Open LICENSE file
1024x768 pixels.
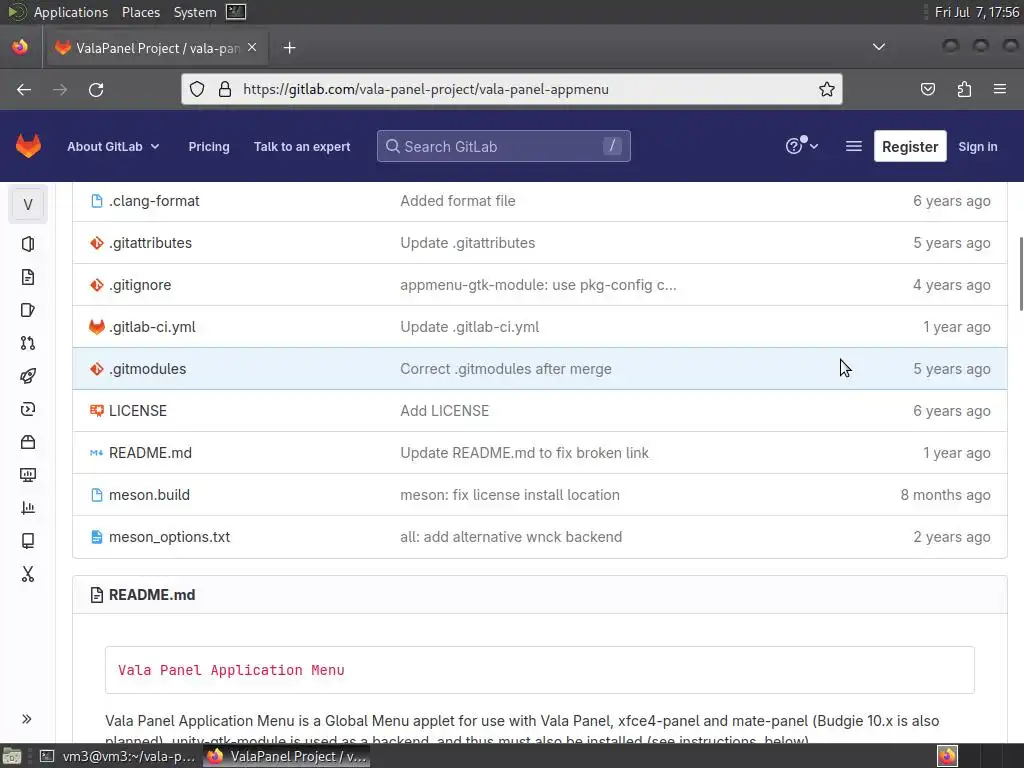coord(138,411)
